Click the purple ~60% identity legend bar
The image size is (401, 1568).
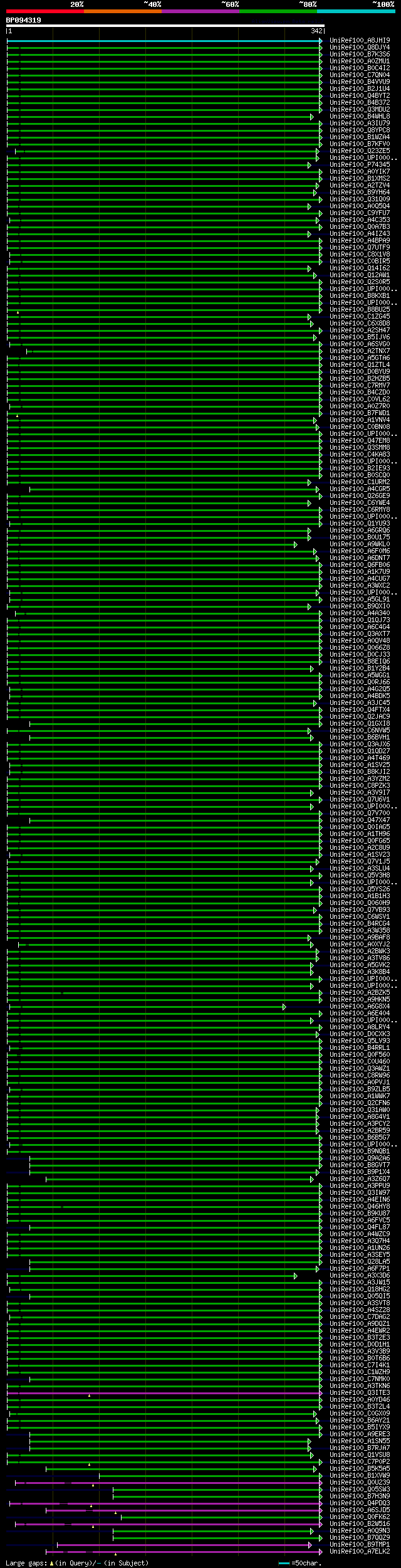[200, 11]
